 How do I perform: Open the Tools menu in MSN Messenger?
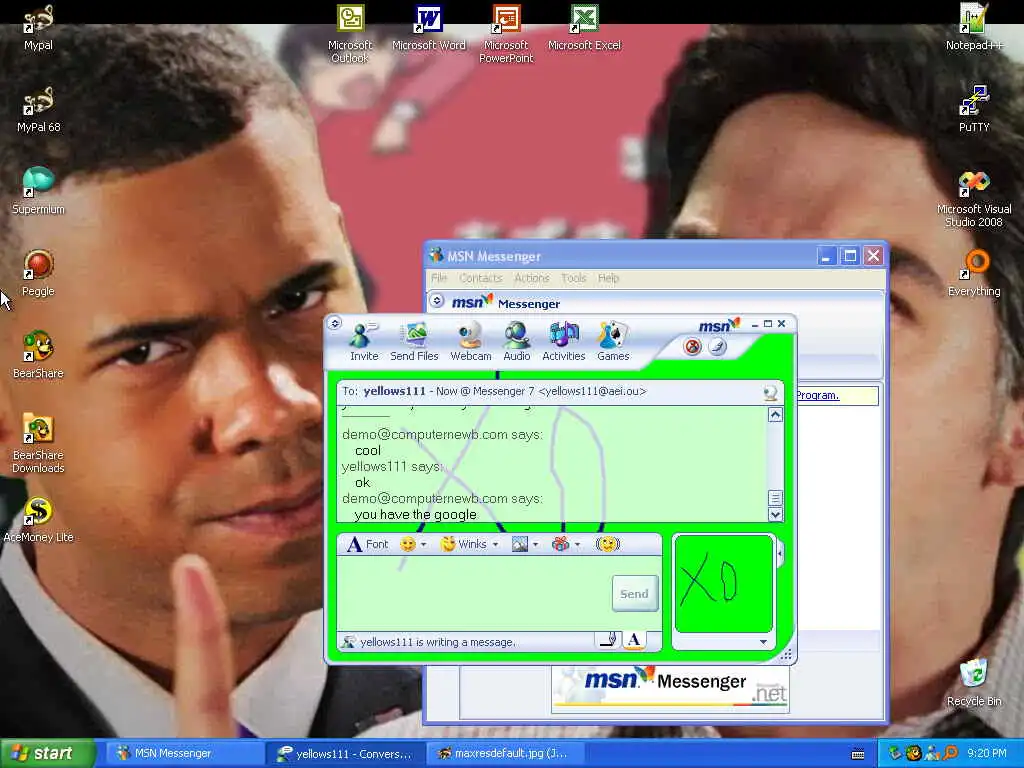pos(573,278)
